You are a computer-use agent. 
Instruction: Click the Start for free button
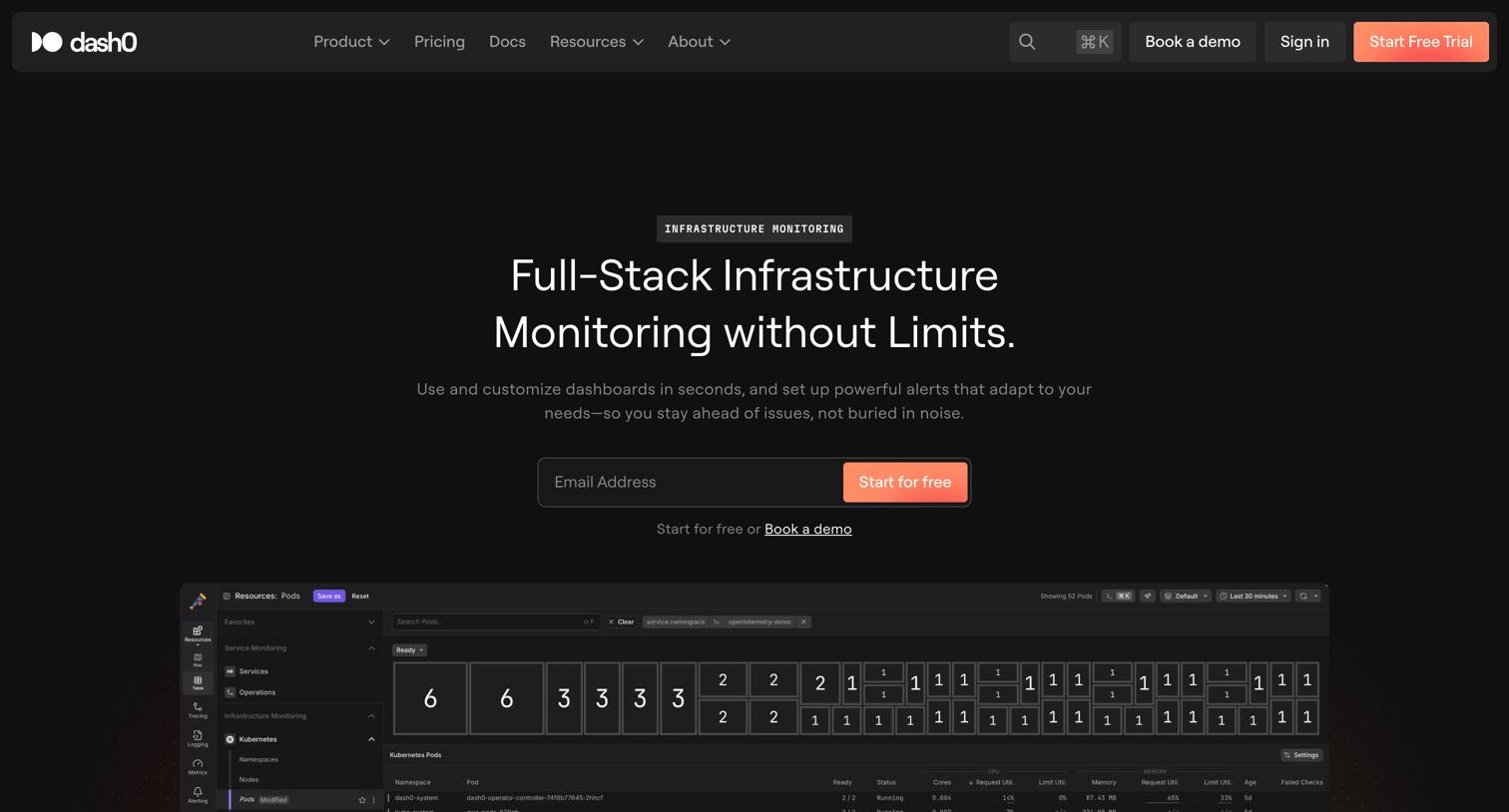pos(905,482)
